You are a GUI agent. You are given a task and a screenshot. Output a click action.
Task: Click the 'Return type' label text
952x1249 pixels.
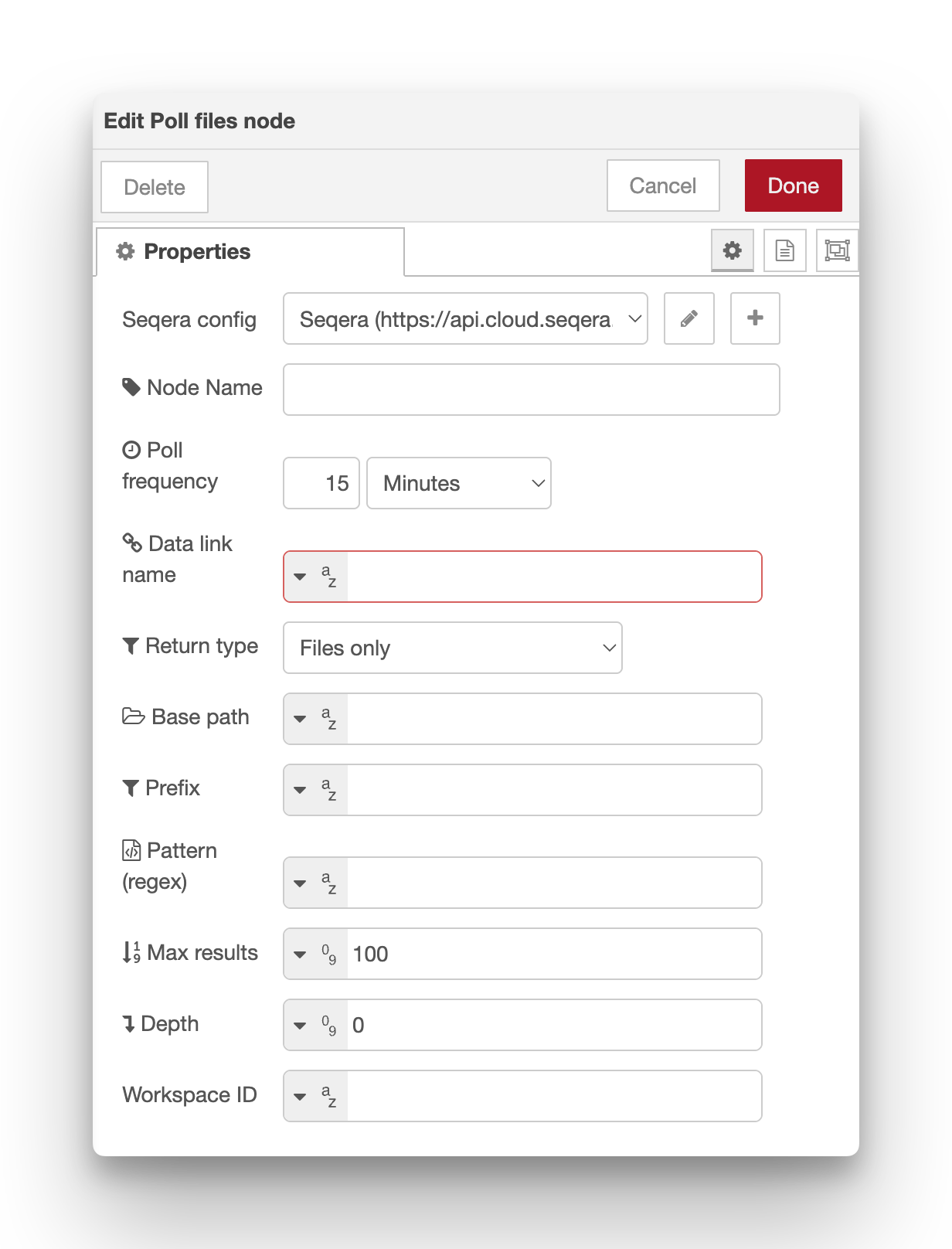202,646
